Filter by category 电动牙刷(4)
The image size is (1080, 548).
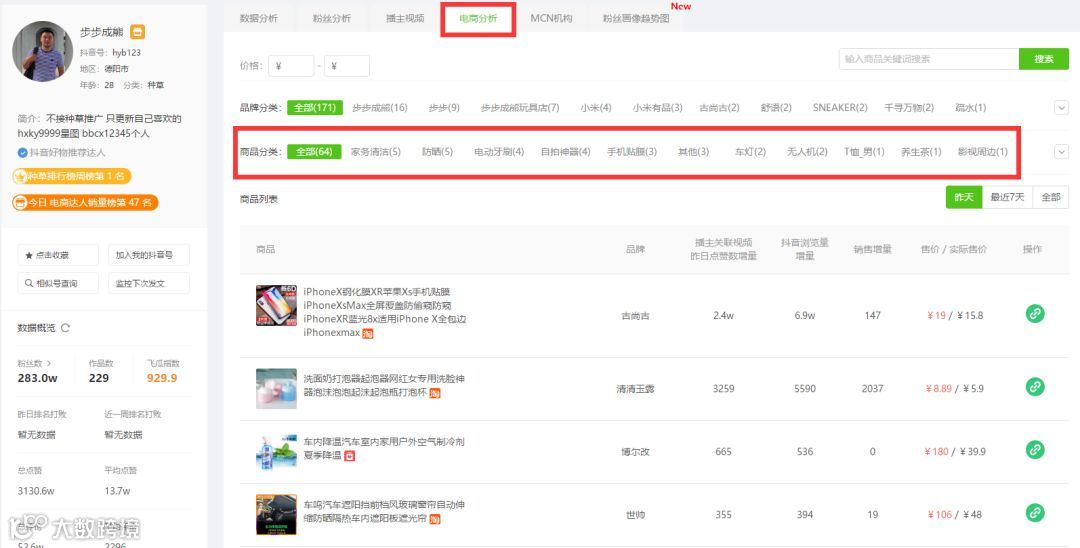pos(499,152)
